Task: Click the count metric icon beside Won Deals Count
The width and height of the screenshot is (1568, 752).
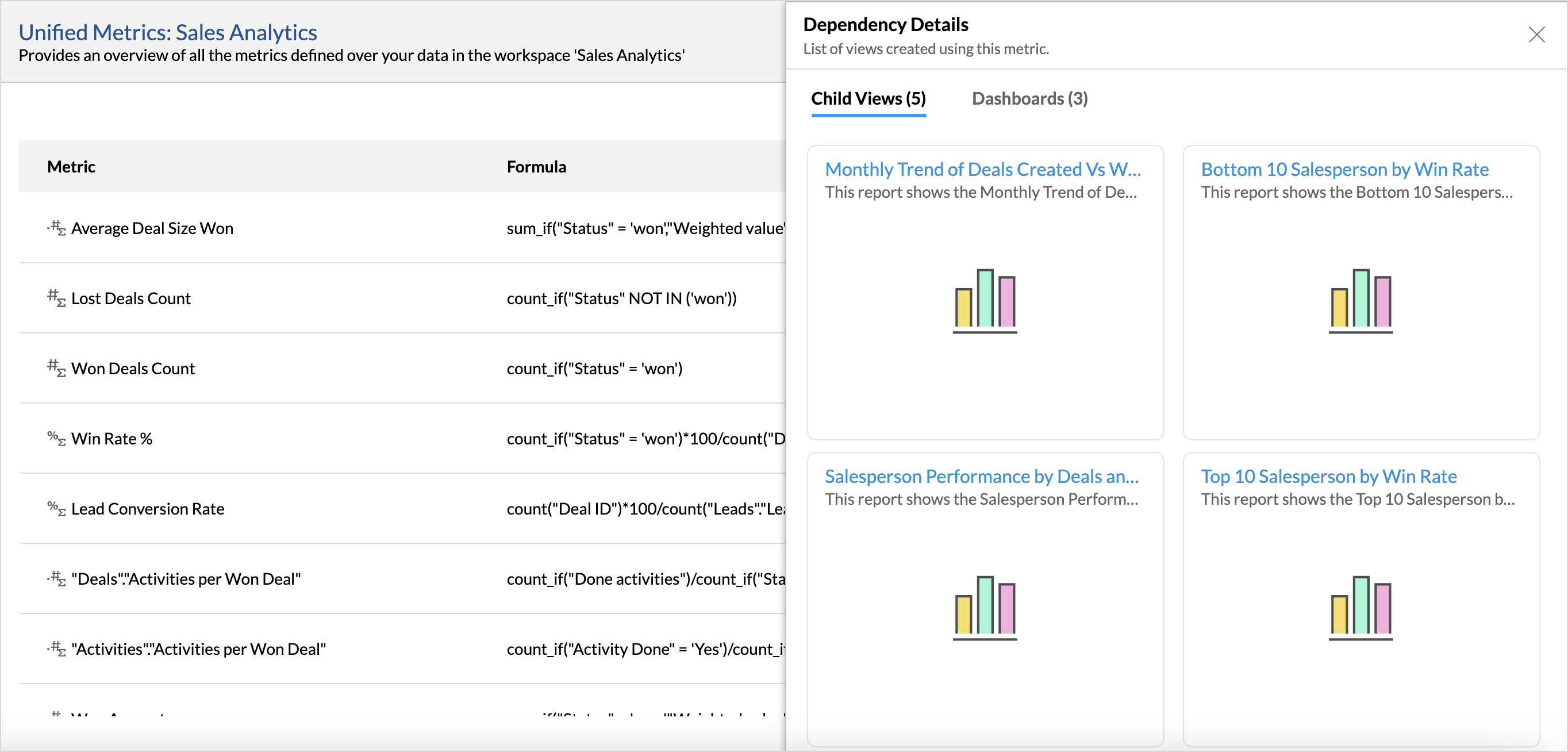Action: (56, 368)
